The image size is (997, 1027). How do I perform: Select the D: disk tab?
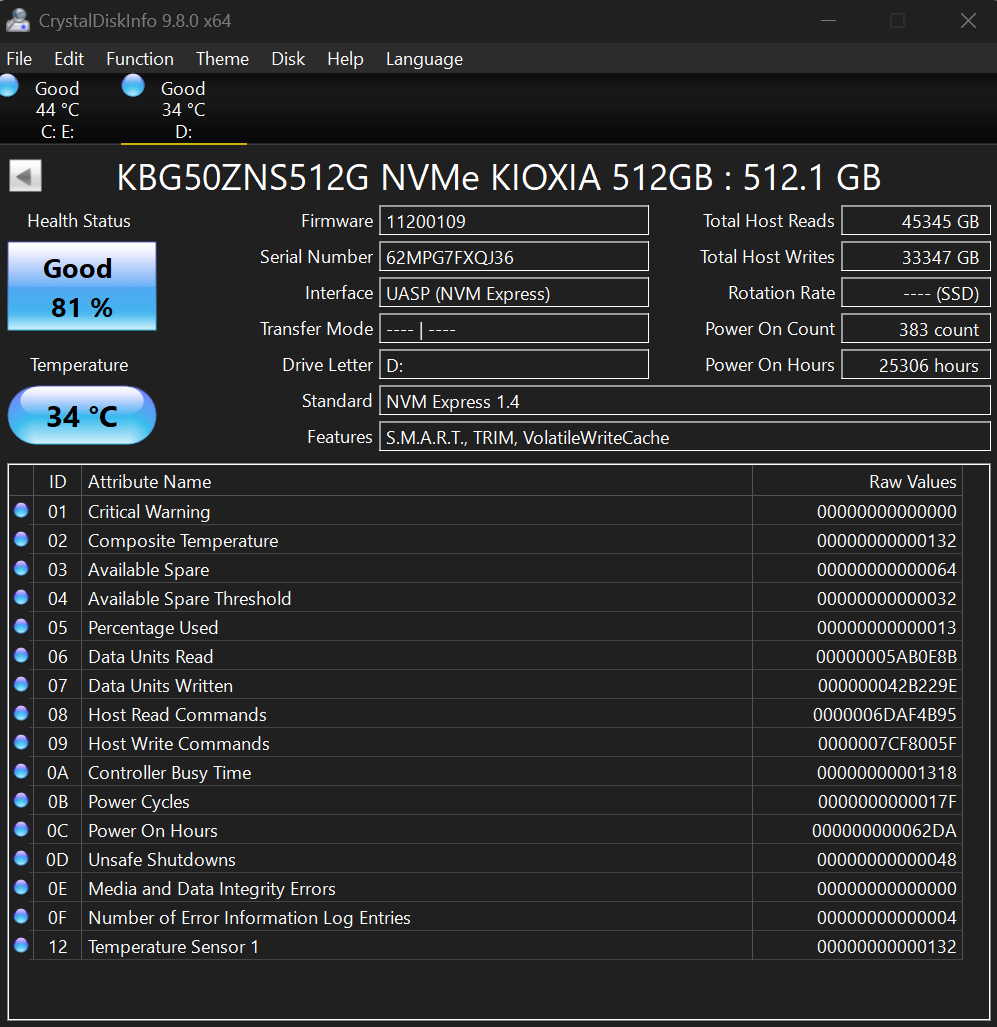pyautogui.click(x=183, y=109)
